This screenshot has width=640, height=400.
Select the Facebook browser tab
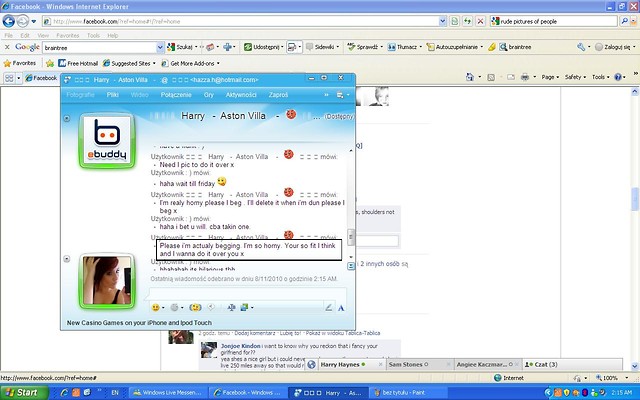click(41, 78)
